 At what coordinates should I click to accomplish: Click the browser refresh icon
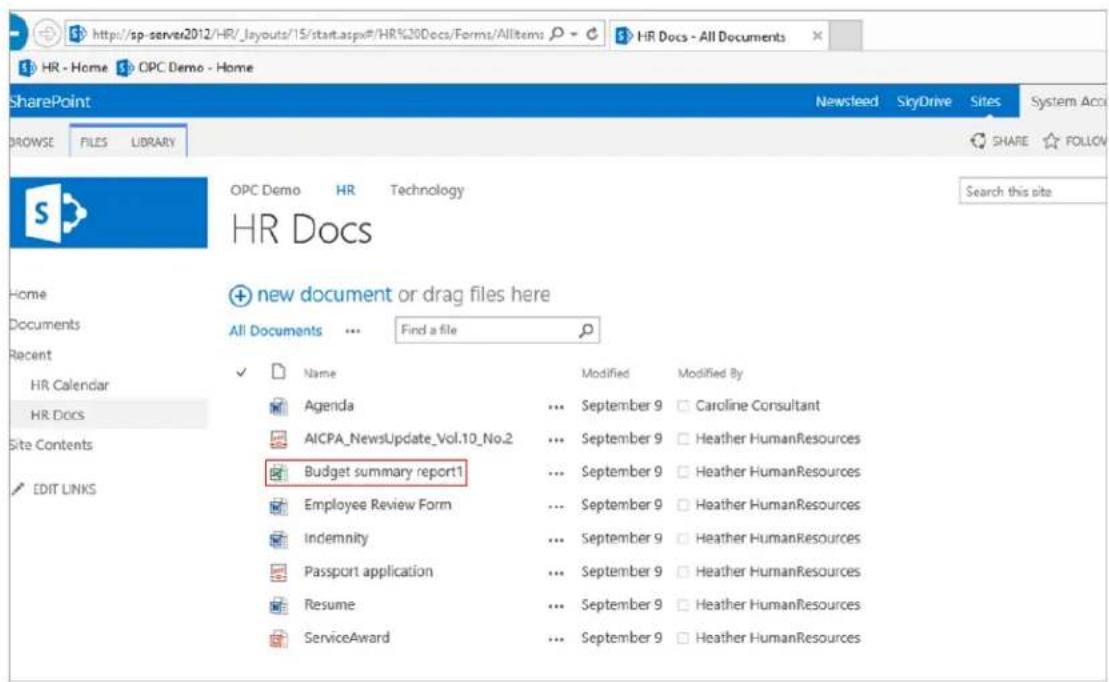[x=592, y=33]
